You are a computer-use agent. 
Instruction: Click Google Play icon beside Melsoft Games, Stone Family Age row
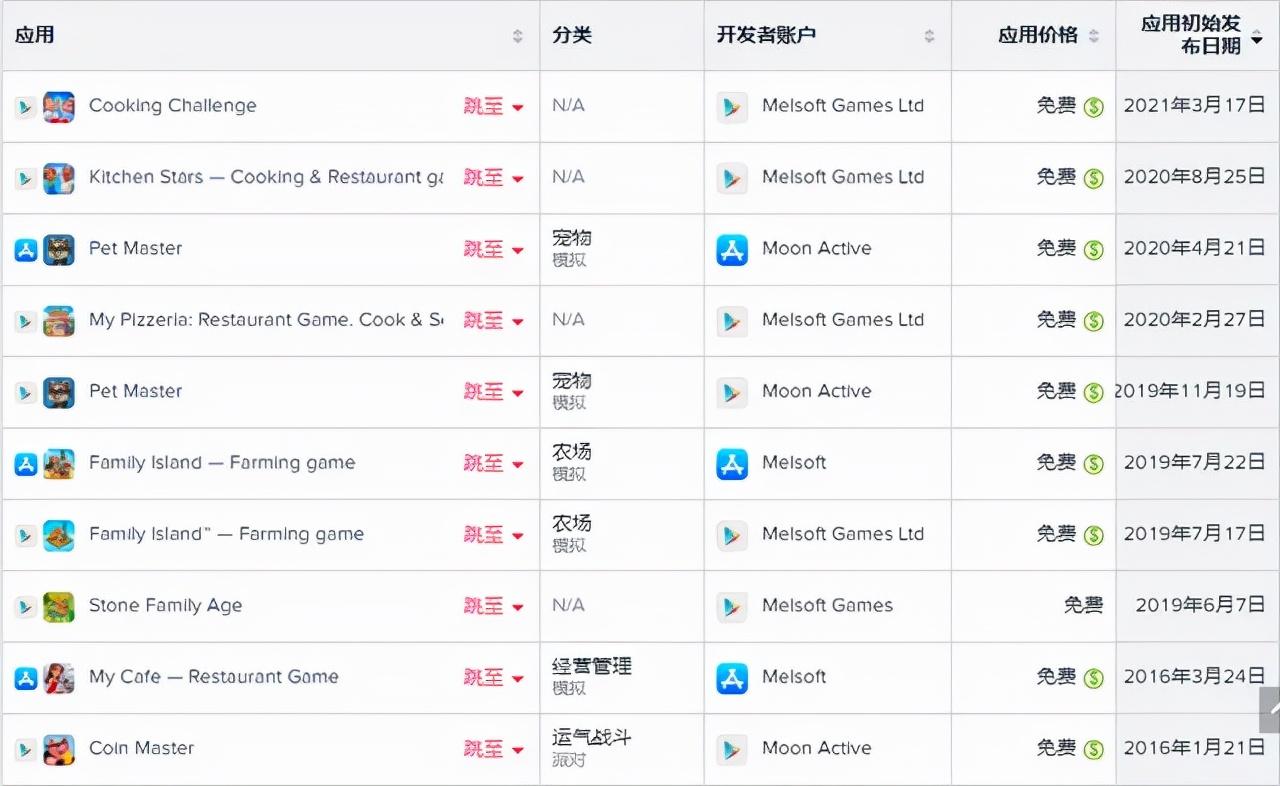click(732, 607)
